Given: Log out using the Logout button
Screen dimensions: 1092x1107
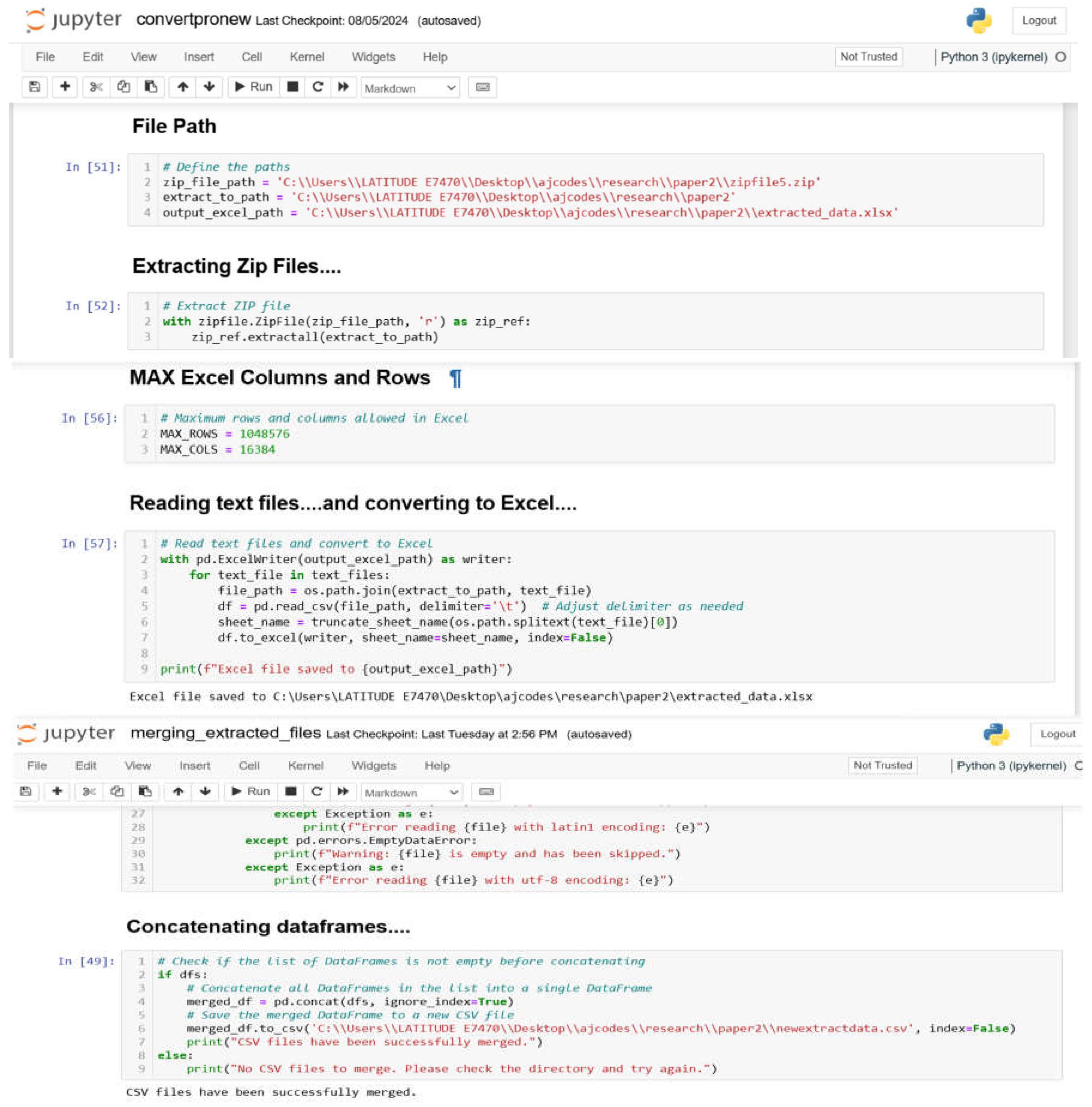Looking at the screenshot, I should click(x=1039, y=20).
